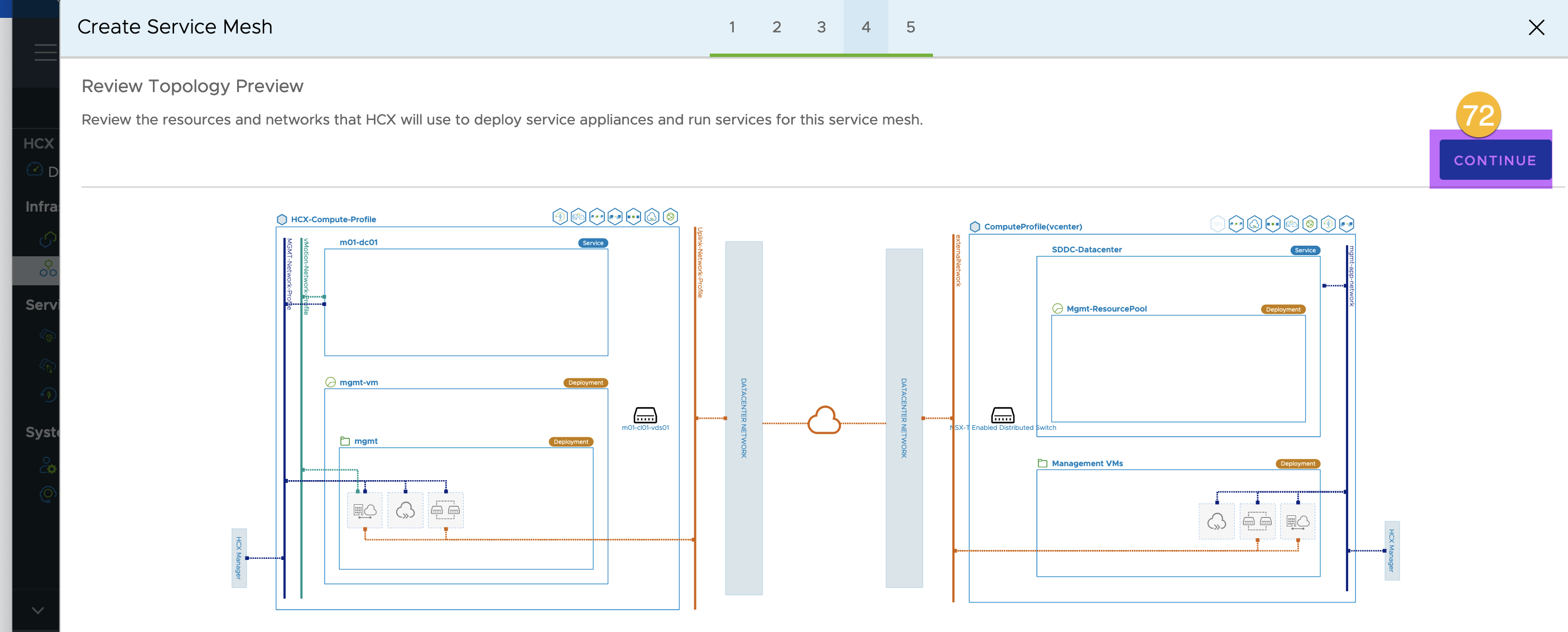
Task: Select the interconnect appliance in Management VMs
Action: [x=1298, y=521]
